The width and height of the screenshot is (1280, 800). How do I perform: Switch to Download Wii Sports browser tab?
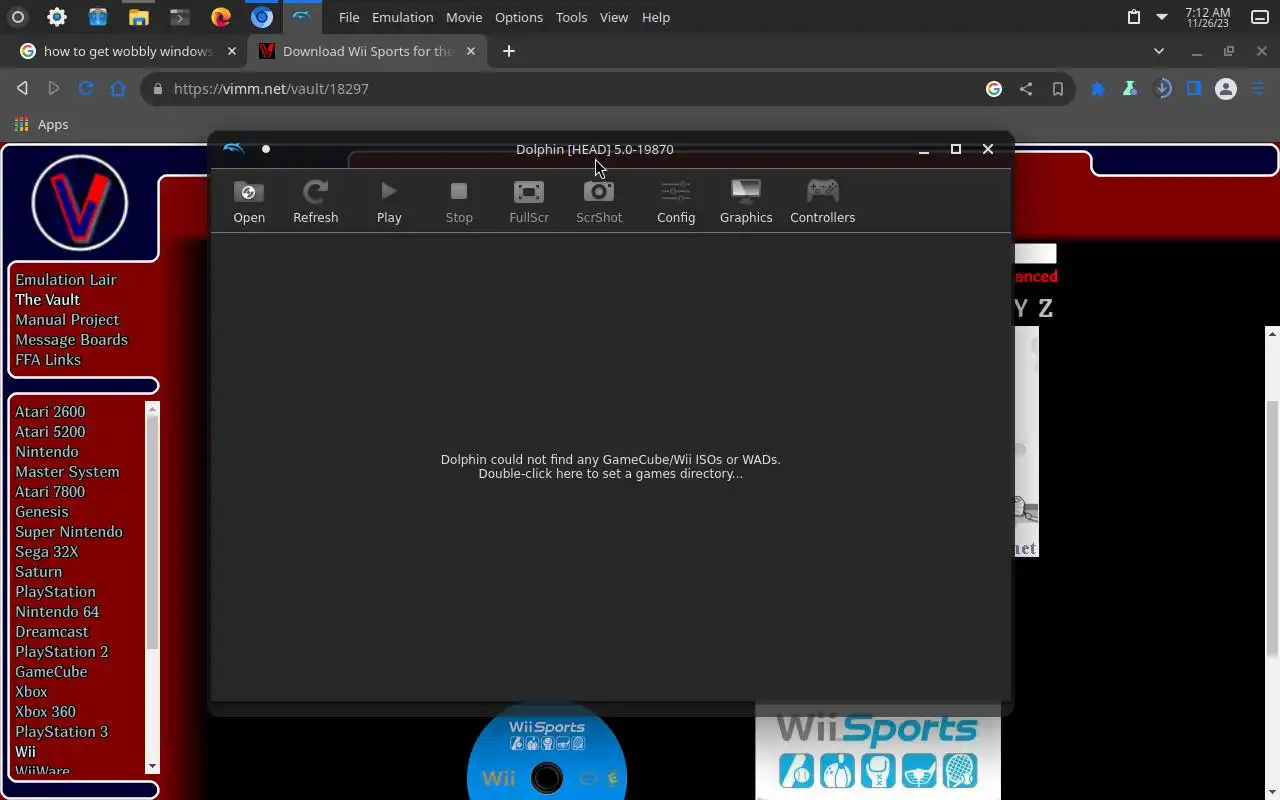[368, 51]
